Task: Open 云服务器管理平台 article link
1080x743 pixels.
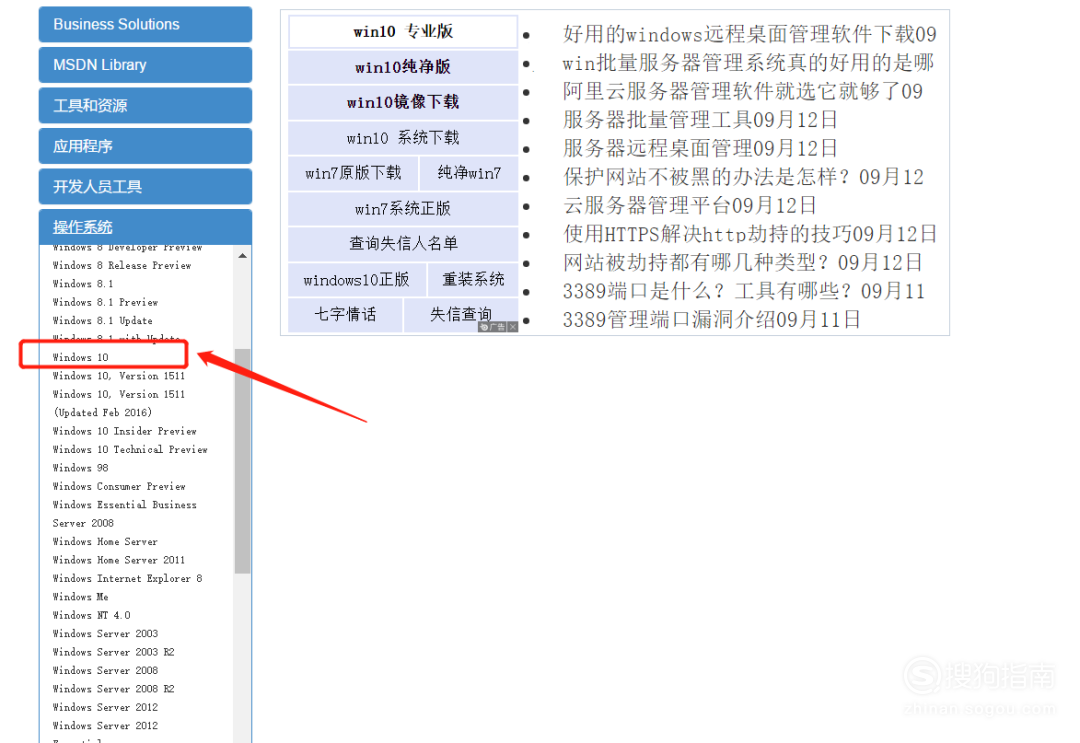Action: click(689, 205)
